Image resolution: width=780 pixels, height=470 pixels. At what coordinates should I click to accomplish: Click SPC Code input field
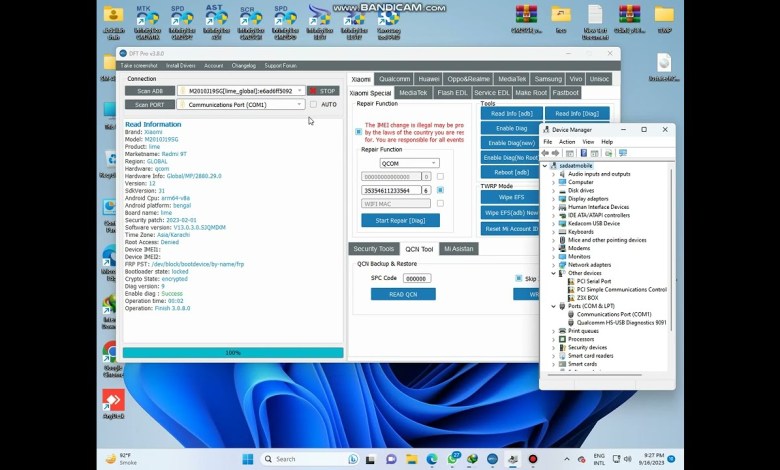tap(417, 279)
